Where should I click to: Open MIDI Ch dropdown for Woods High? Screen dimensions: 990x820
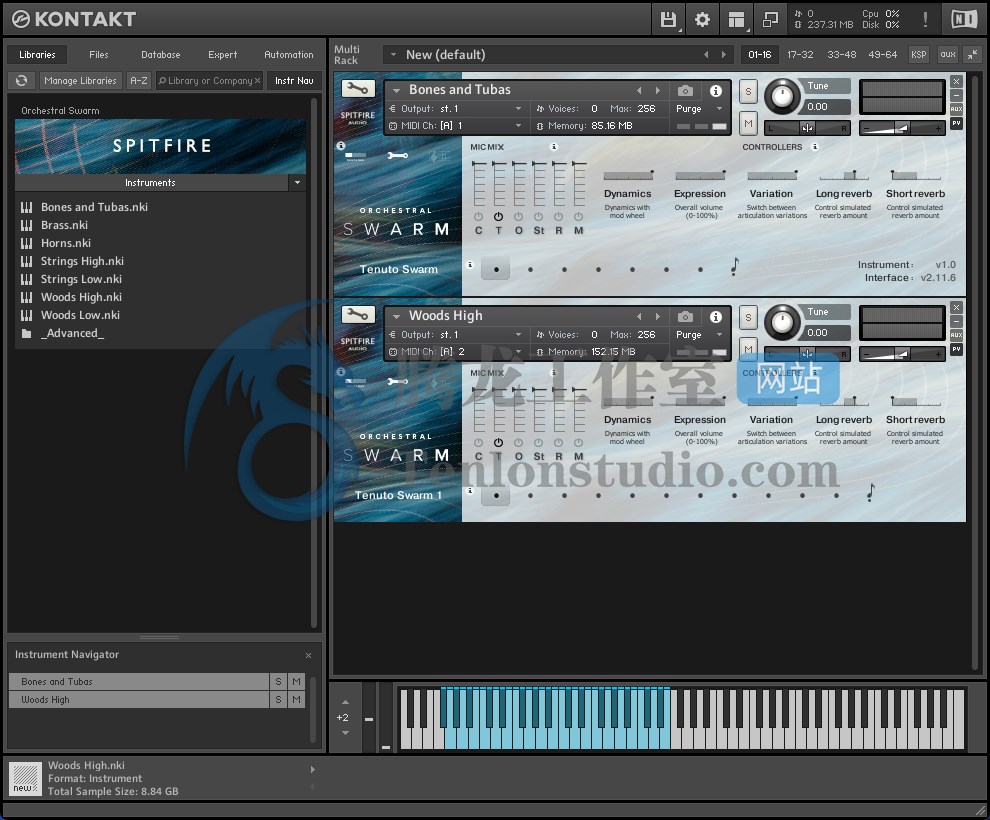pyautogui.click(x=518, y=352)
